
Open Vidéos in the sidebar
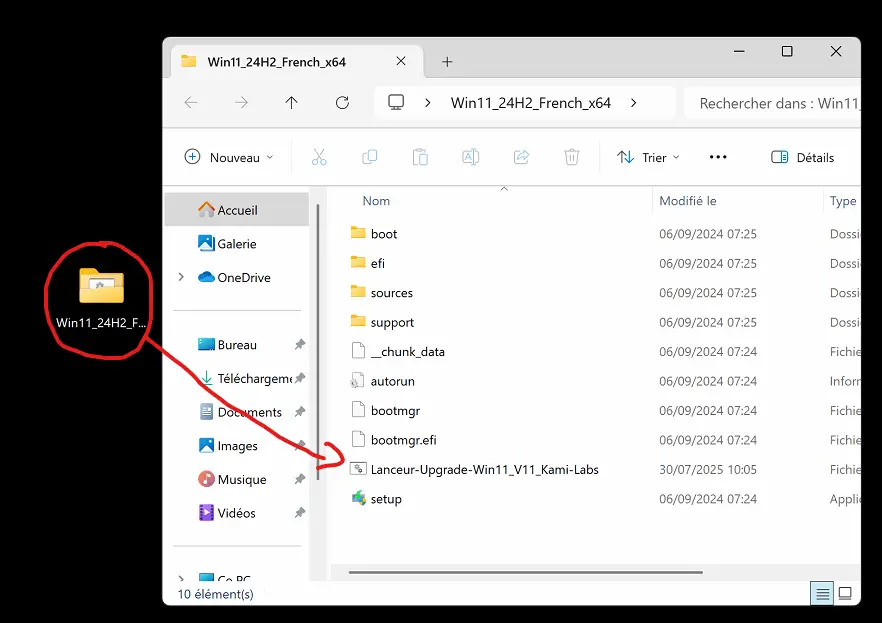click(237, 513)
